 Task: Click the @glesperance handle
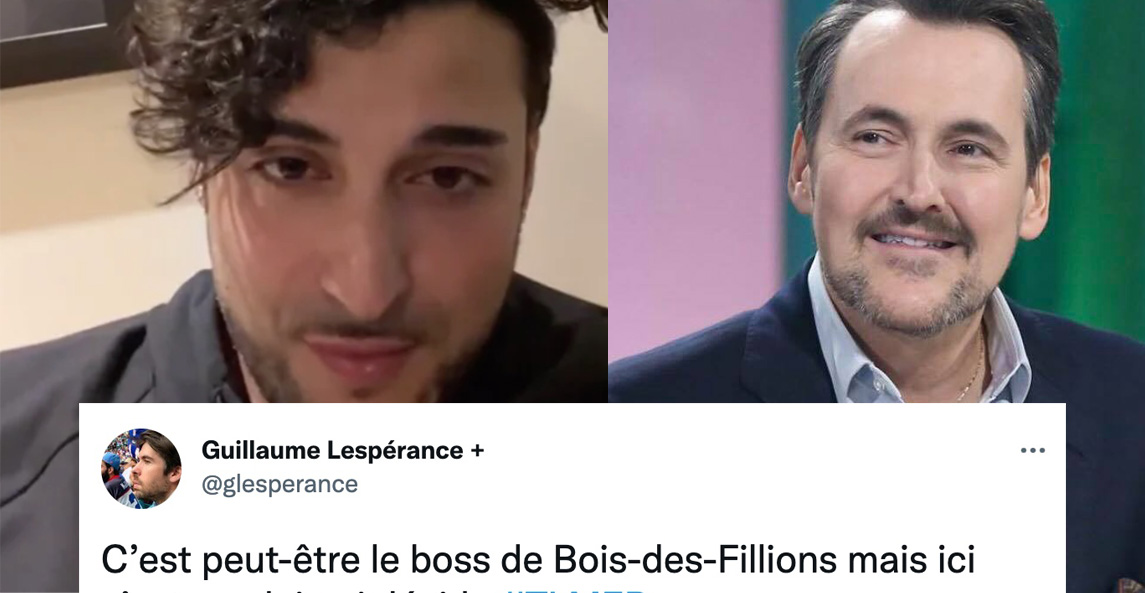point(280,484)
